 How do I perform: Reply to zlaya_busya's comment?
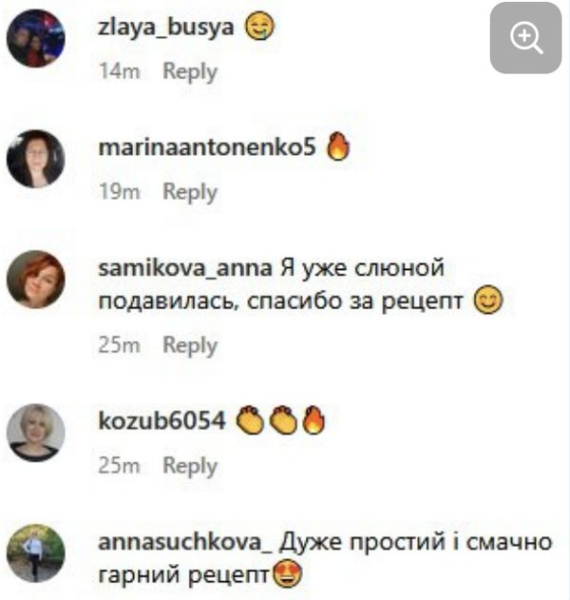click(190, 72)
